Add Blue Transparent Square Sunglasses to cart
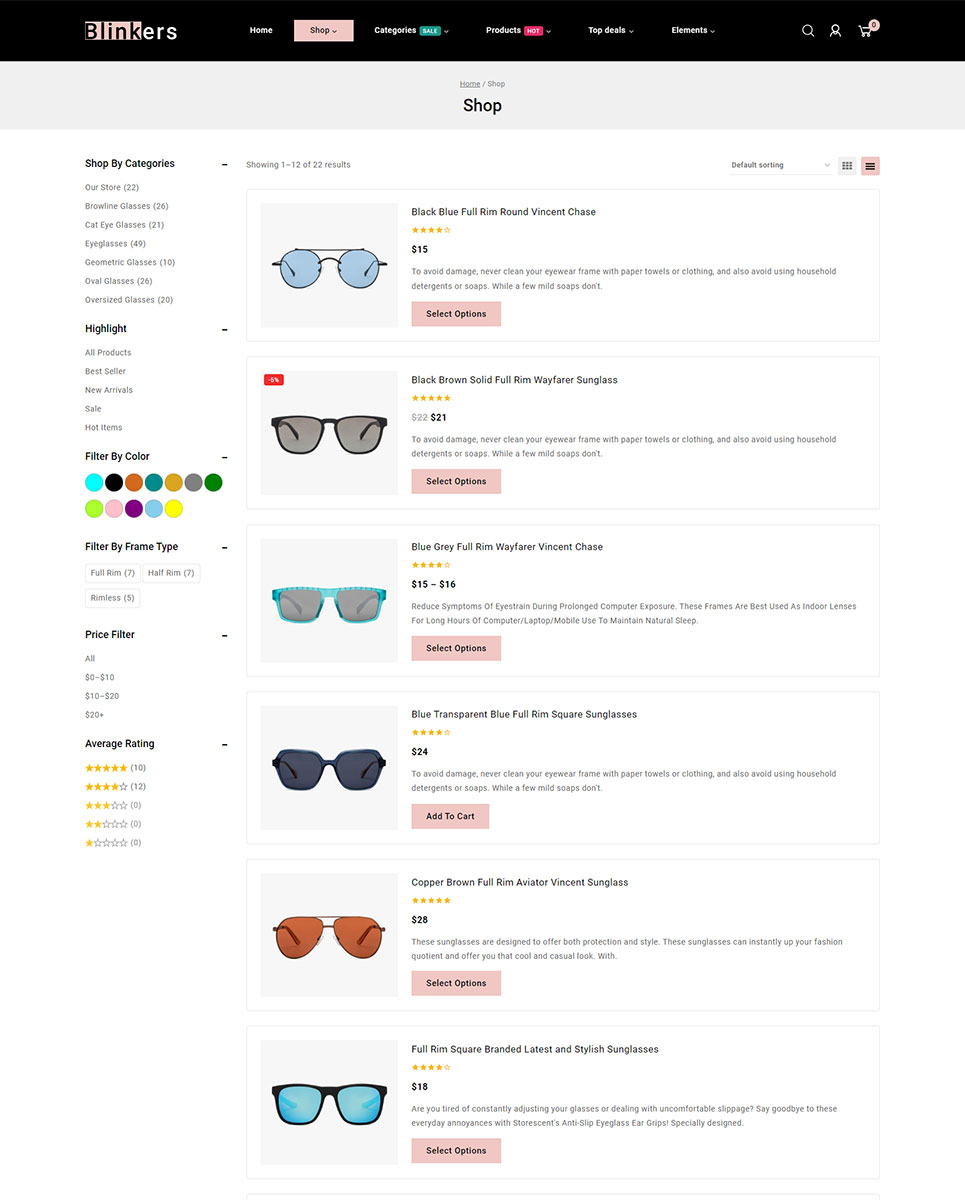The width and height of the screenshot is (965, 1200). [x=450, y=816]
